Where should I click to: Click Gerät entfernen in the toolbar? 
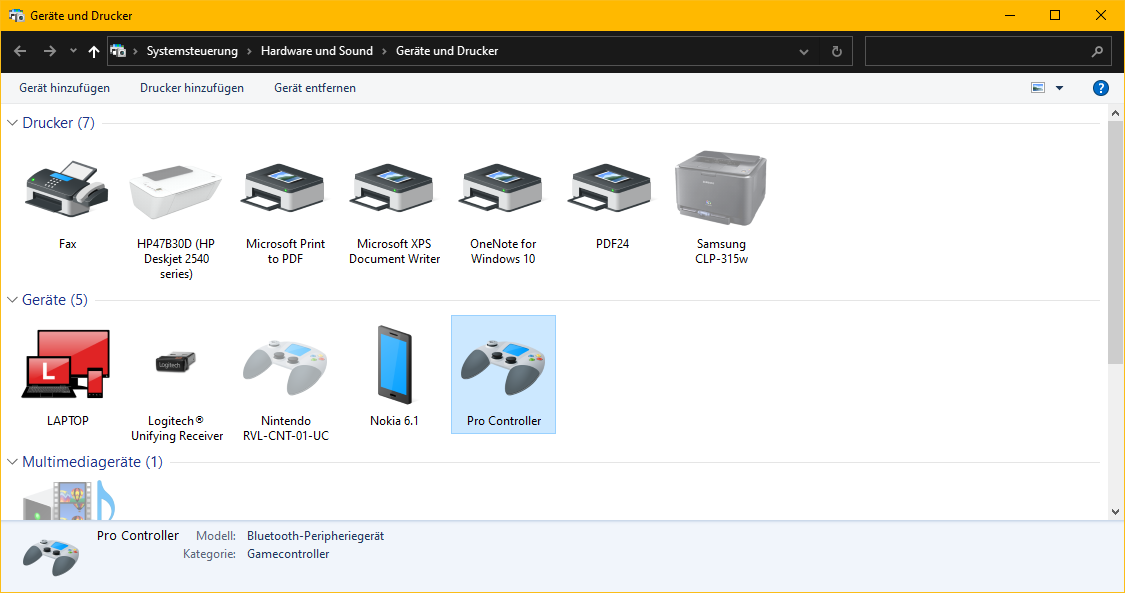315,88
